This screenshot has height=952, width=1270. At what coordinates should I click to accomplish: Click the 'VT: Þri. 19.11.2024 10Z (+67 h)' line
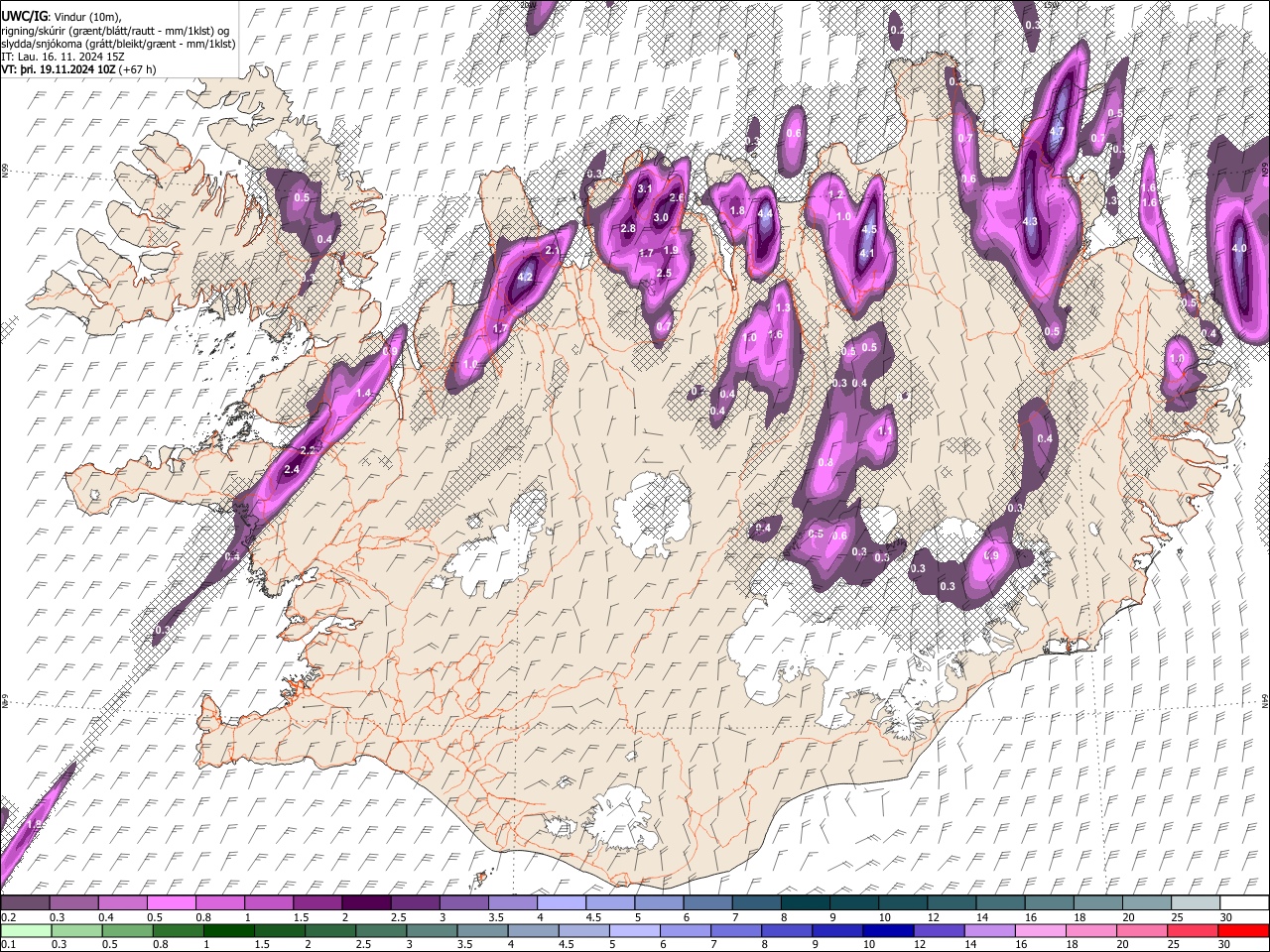pyautogui.click(x=79, y=69)
